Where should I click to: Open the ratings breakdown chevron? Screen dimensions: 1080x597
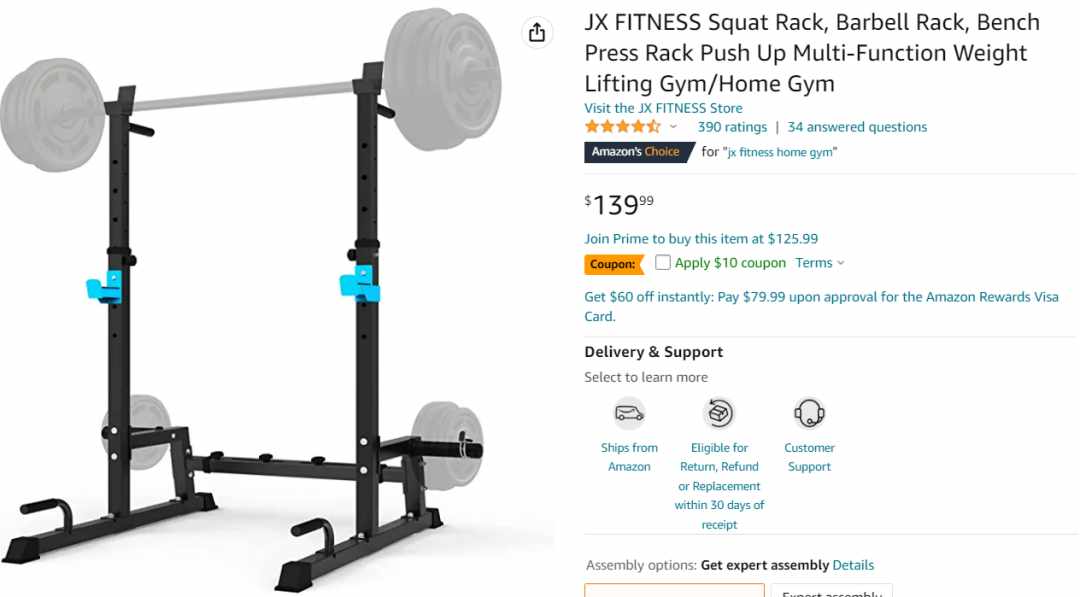[673, 127]
